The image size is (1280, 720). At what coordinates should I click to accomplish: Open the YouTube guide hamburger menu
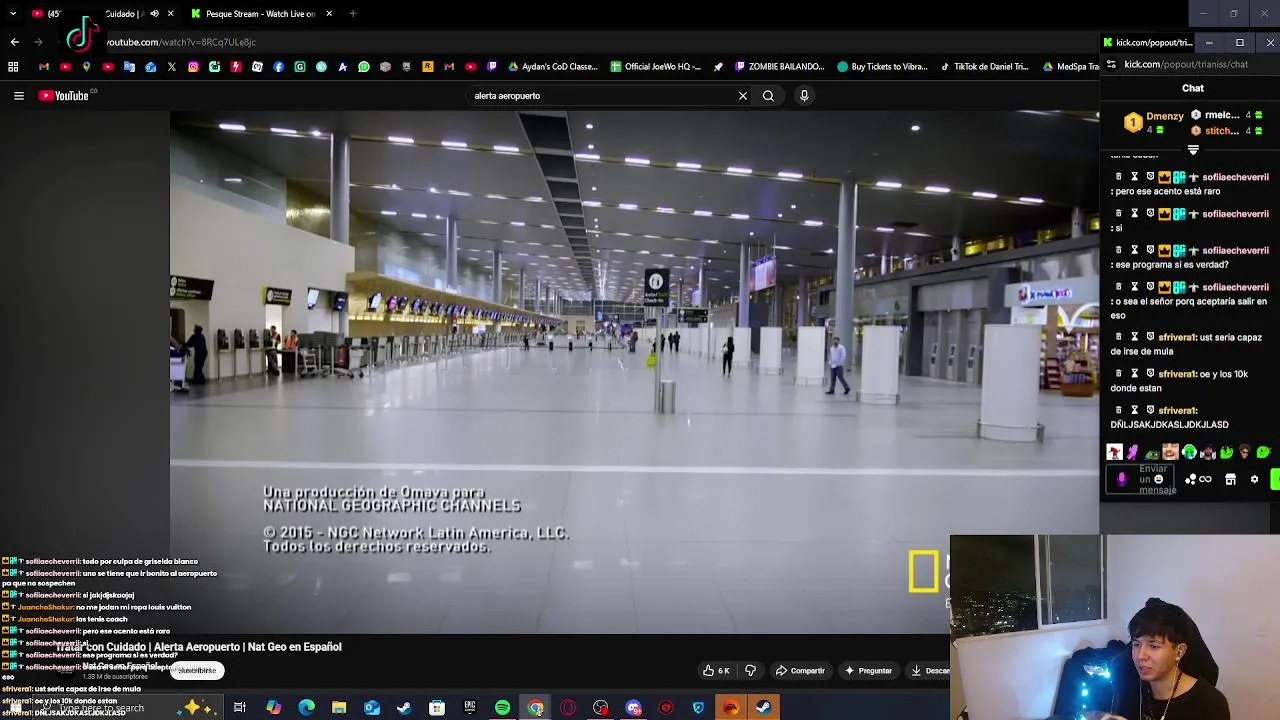coord(18,96)
